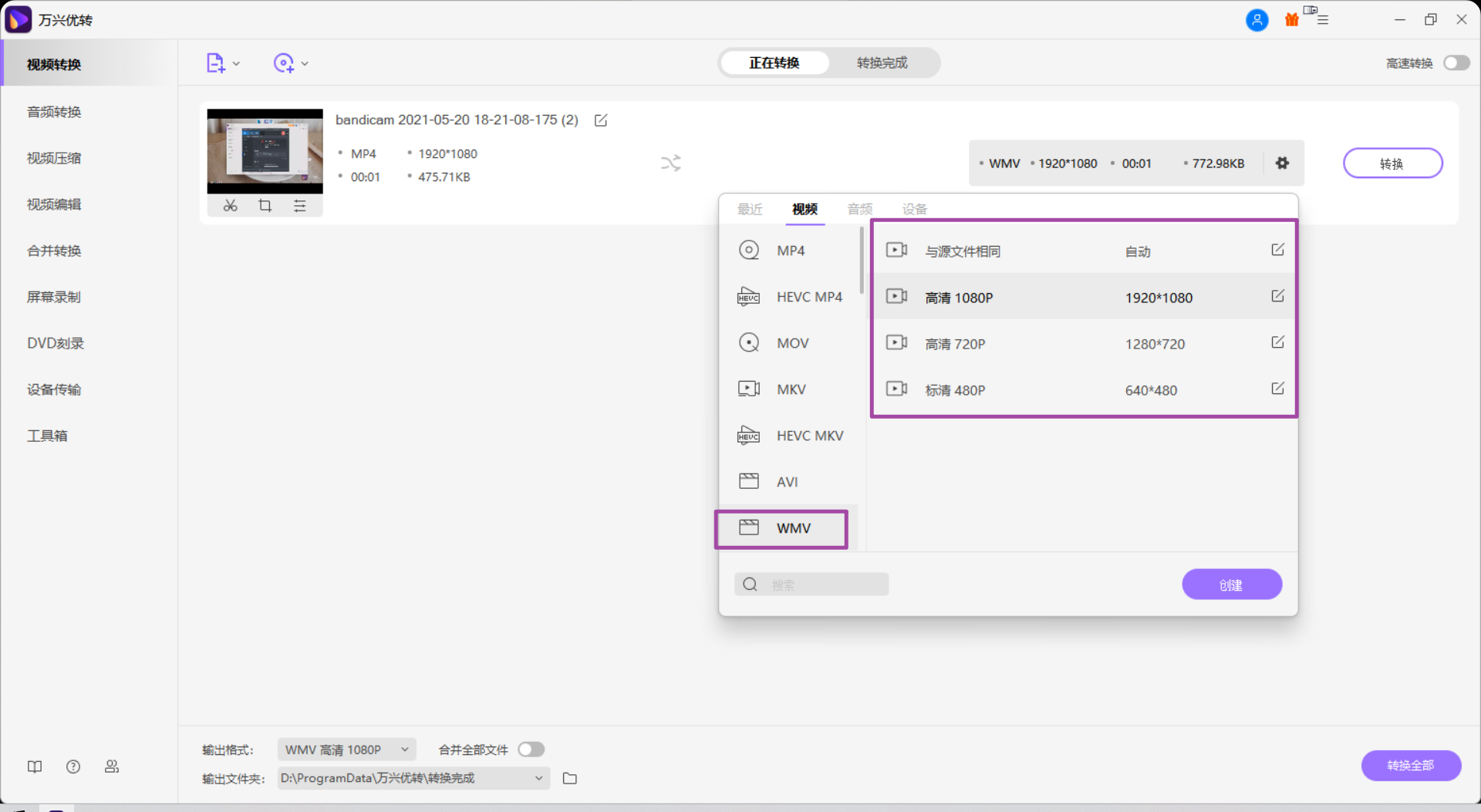The image size is (1481, 812).
Task: Switch to the 音频 format tab
Action: pyautogui.click(x=859, y=209)
